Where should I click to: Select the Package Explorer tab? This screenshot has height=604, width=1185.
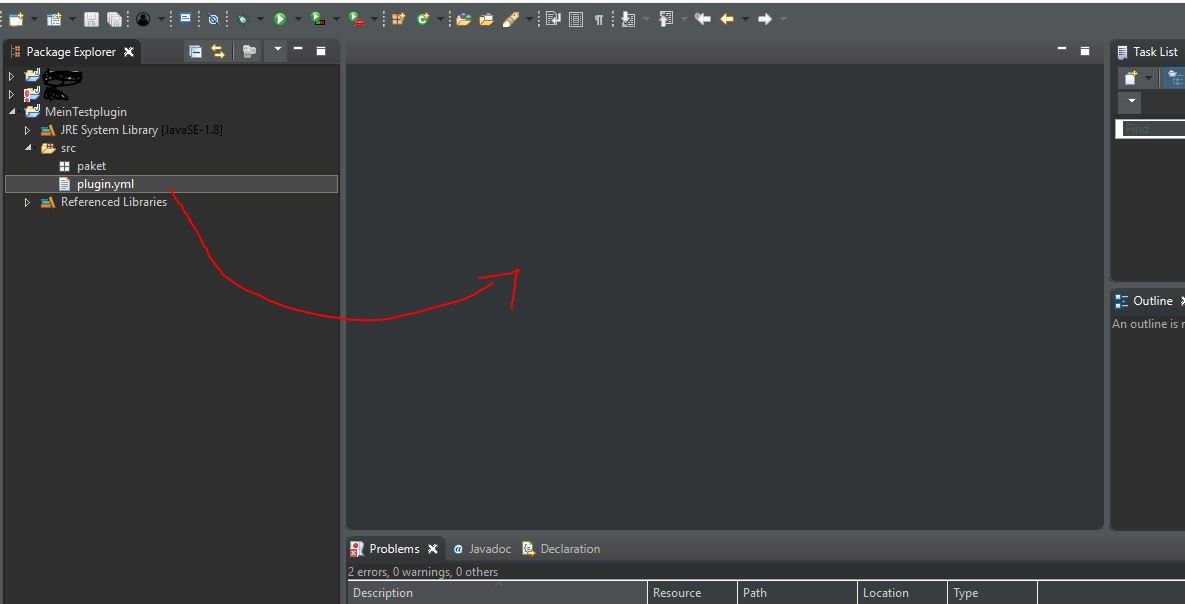[x=71, y=51]
